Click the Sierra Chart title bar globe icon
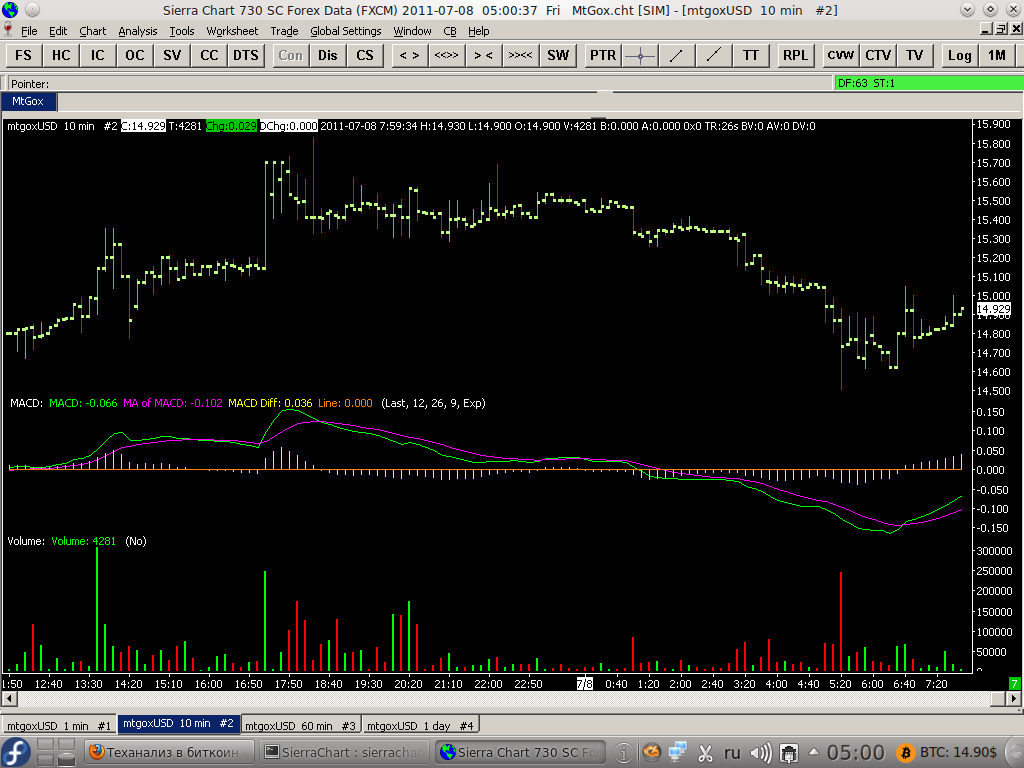The height and width of the screenshot is (768, 1024). (x=9, y=10)
